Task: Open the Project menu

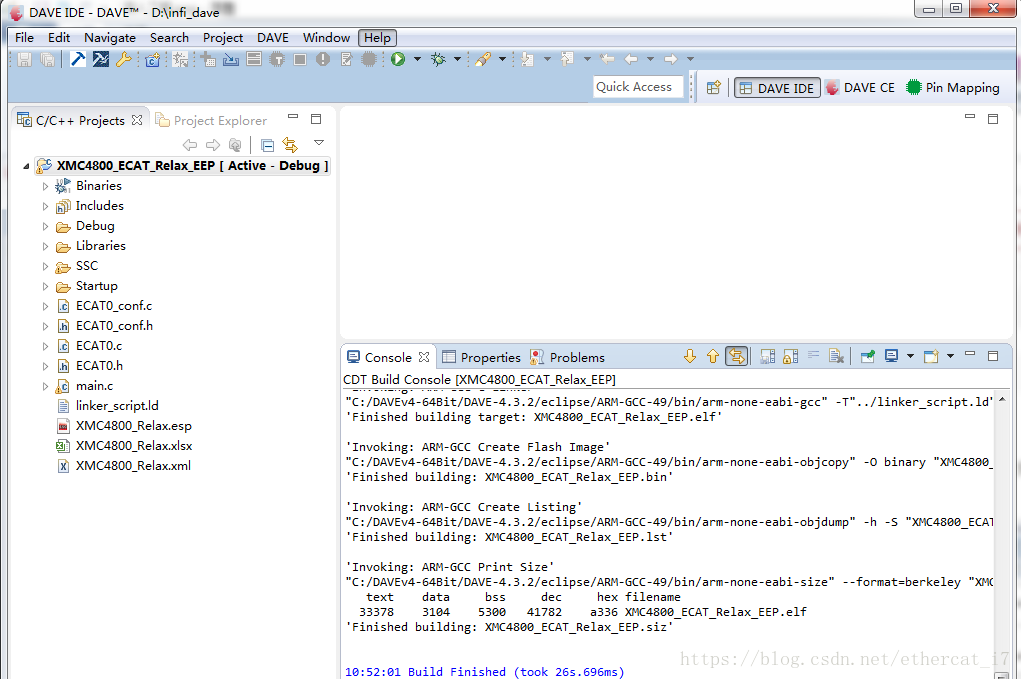Action: point(223,38)
